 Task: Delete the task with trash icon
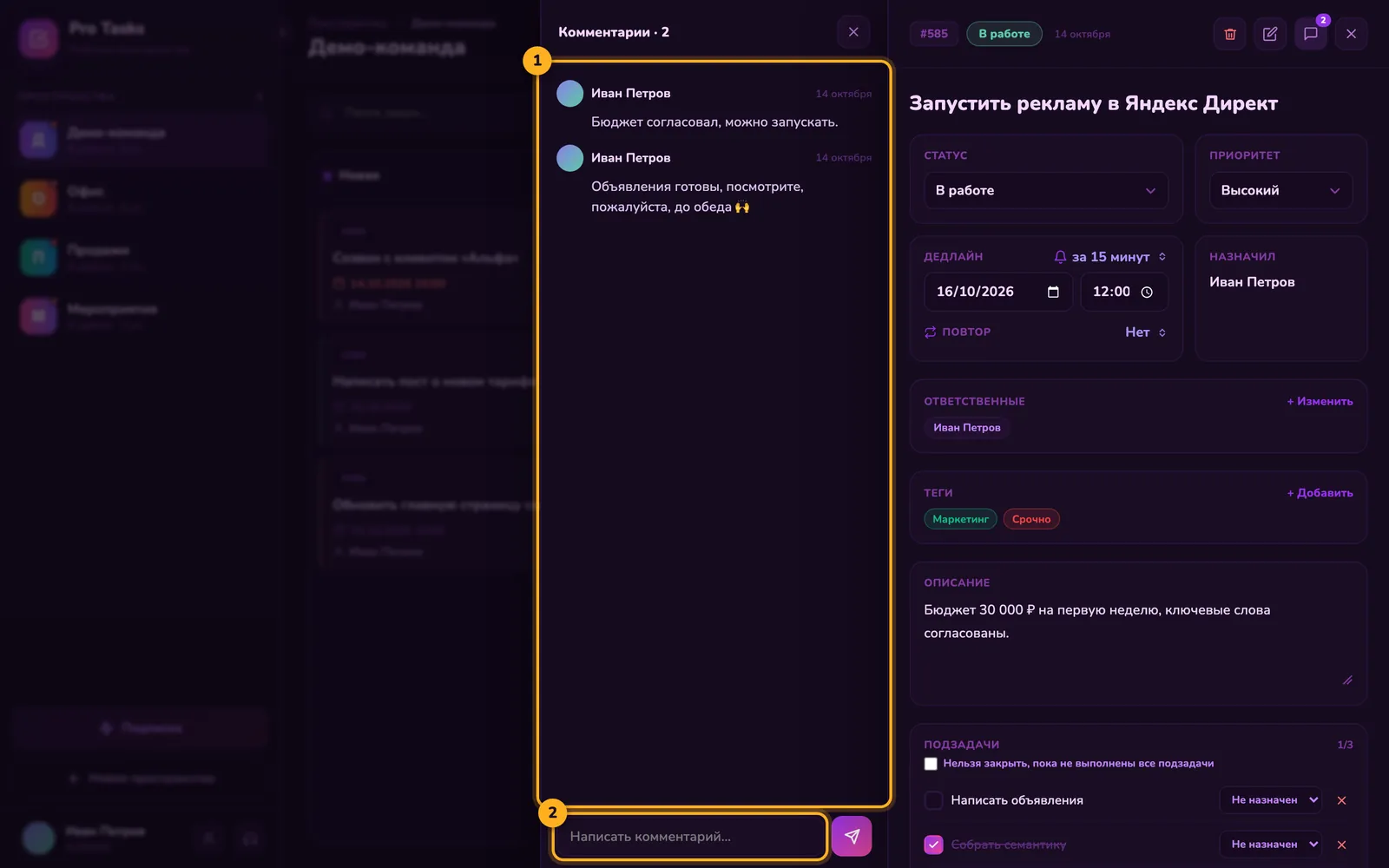pyautogui.click(x=1230, y=34)
